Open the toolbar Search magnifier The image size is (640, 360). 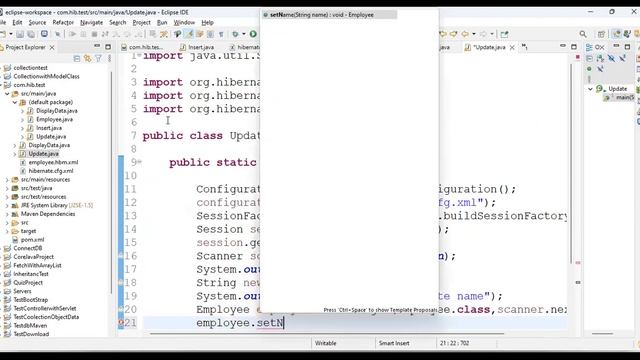click(x=583, y=34)
